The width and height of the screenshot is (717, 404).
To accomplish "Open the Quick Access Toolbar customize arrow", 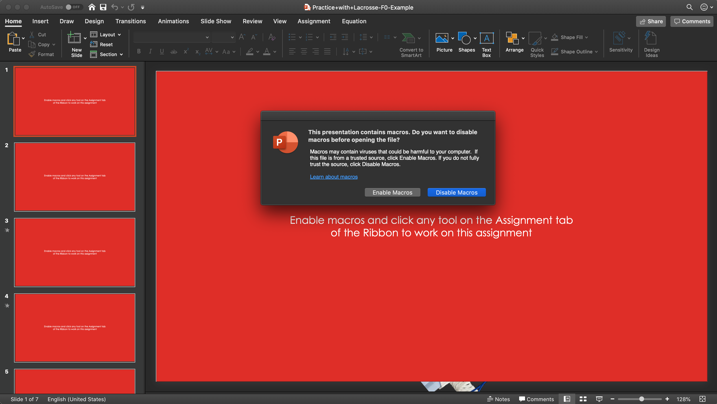I will (143, 7).
